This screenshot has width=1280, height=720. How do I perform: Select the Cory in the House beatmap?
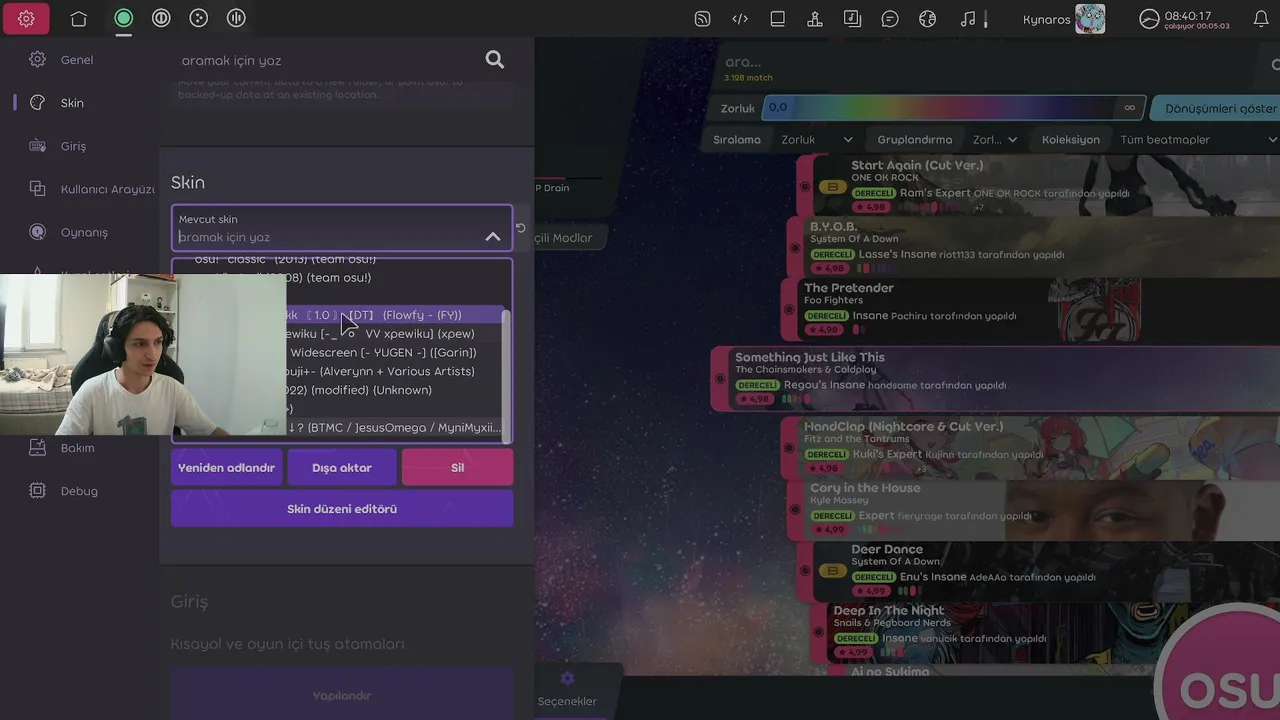coord(1033,508)
